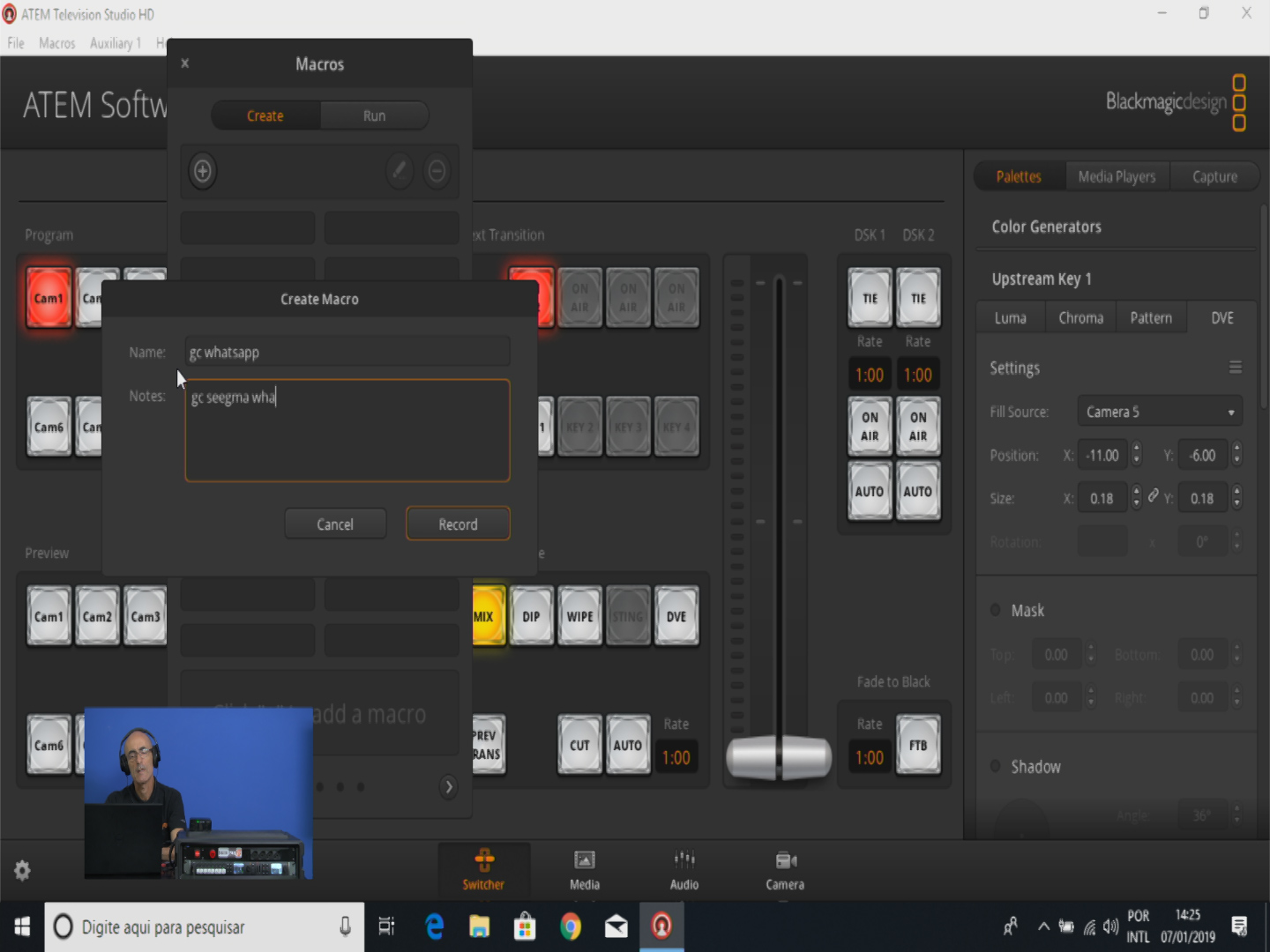Viewport: 1270px width, 952px height.
Task: Open the File menu
Action: point(16,43)
